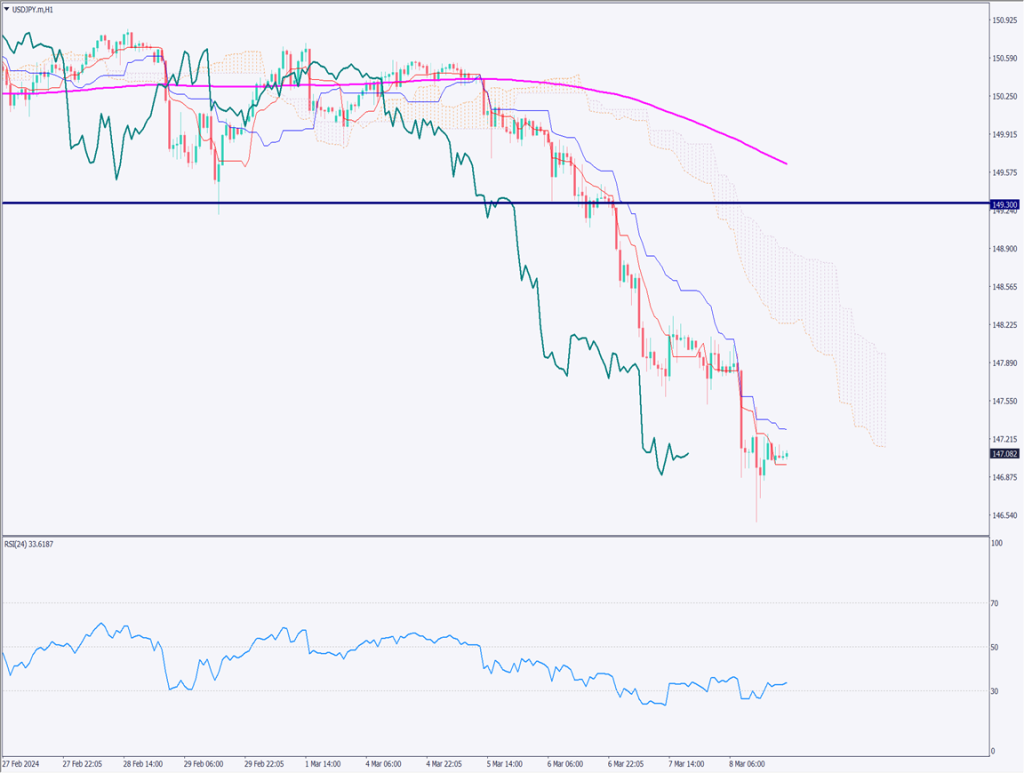Image resolution: width=1024 pixels, height=773 pixels.
Task: Click the 147.550 price scale value
Action: [x=1004, y=401]
